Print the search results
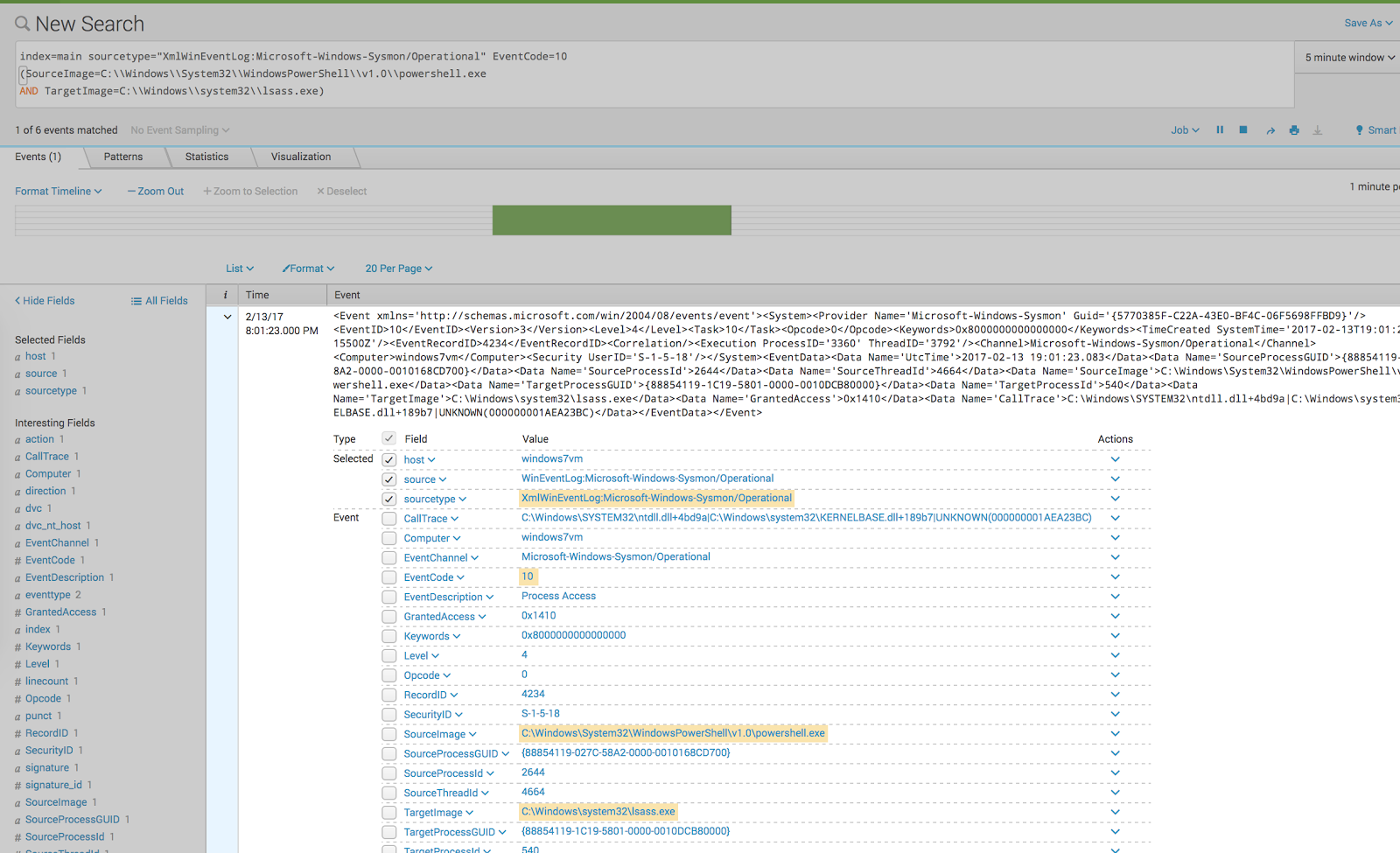This screenshot has width=1400, height=853. coord(1294,129)
